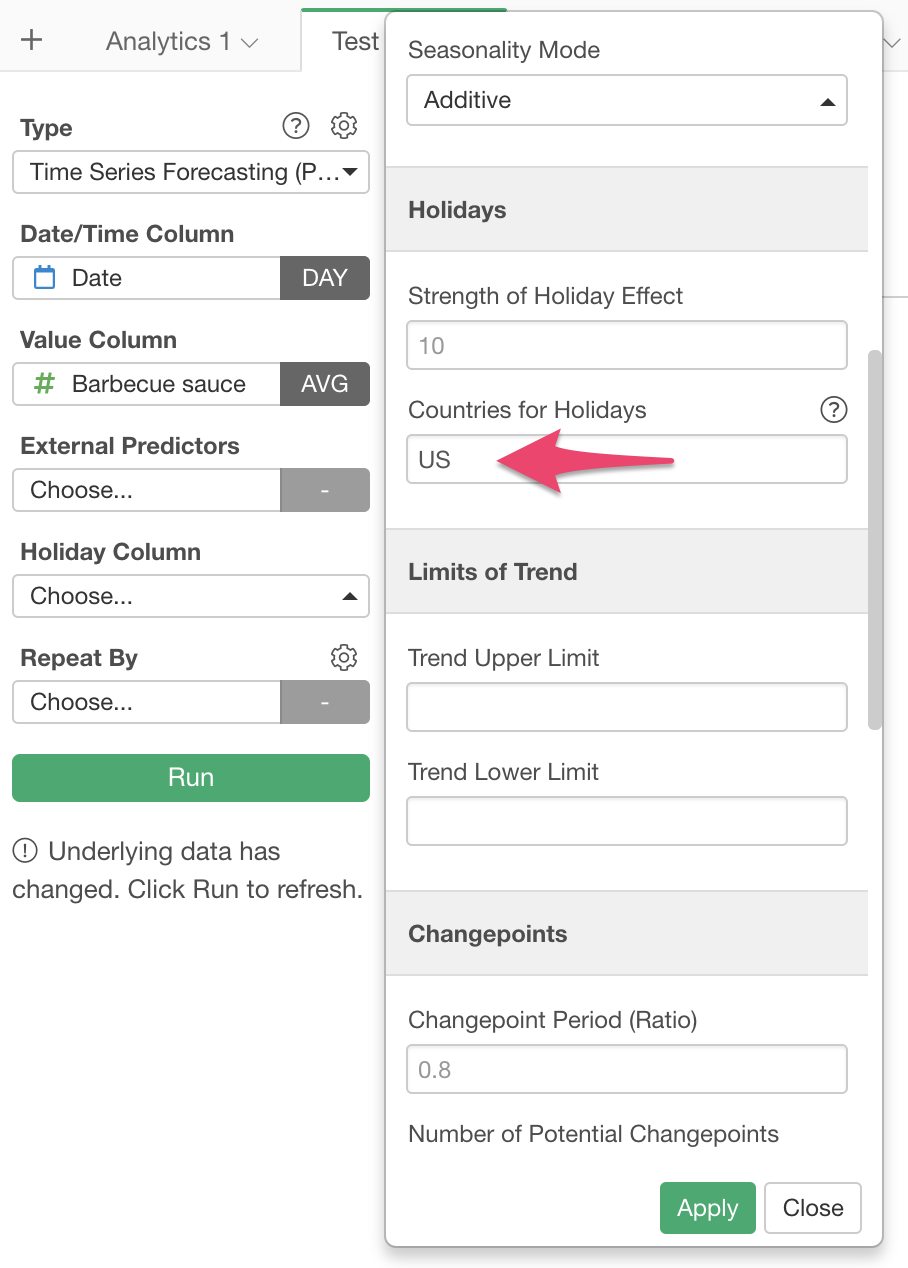Open Seasonality Mode Additive dropdown
Viewport: 908px width, 1268px height.
(627, 100)
